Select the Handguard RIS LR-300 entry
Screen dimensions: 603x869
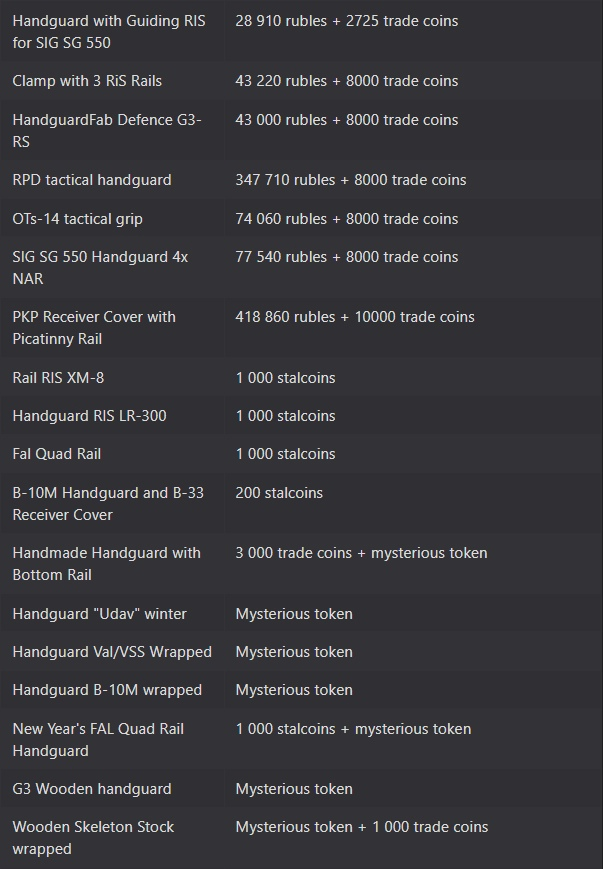click(x=89, y=416)
